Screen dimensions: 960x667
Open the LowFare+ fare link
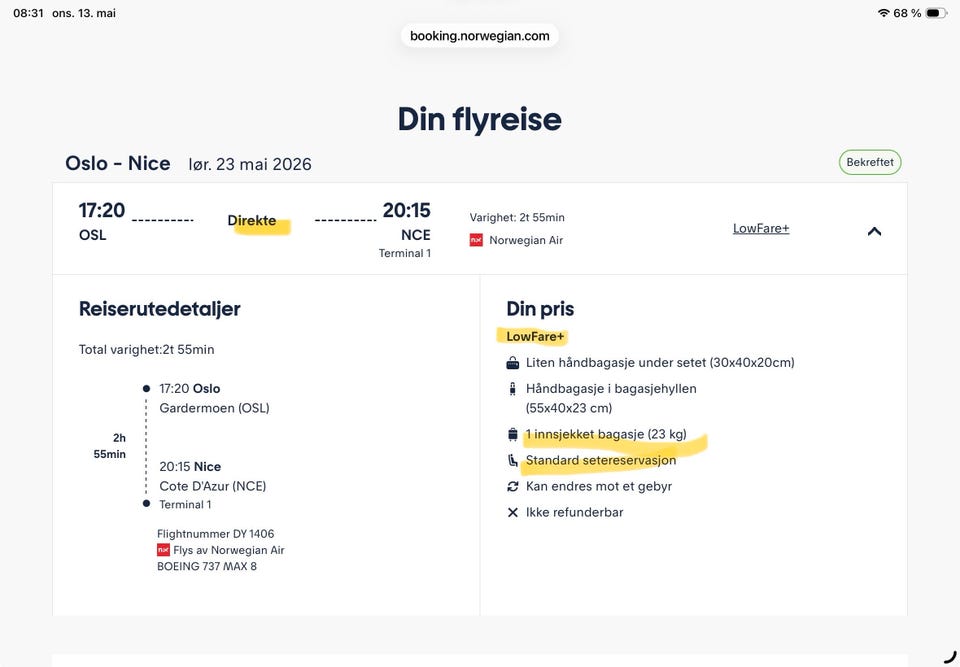point(761,228)
